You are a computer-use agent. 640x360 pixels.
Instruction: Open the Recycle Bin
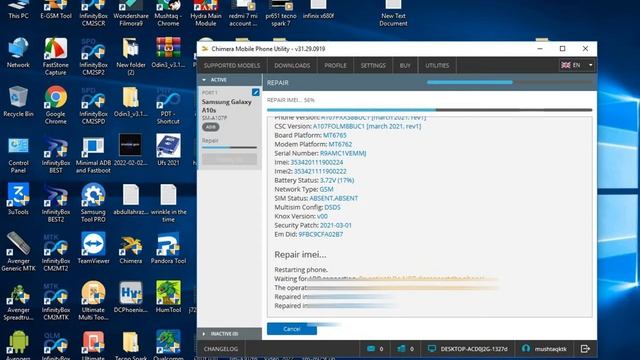18,102
